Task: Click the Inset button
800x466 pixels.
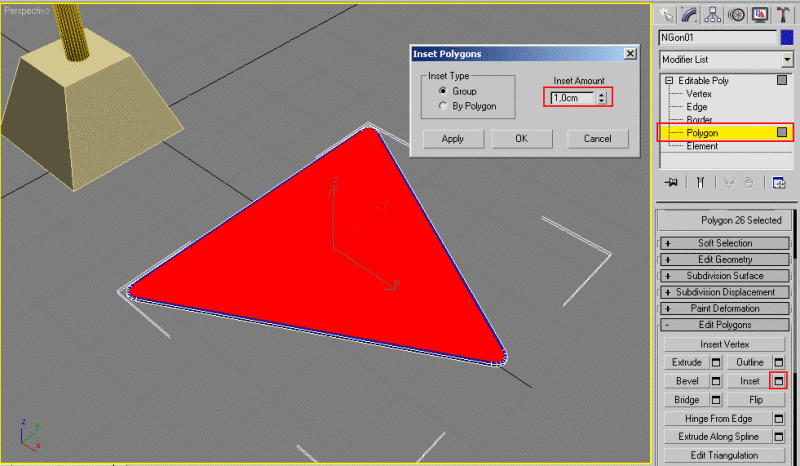Action: coord(748,381)
